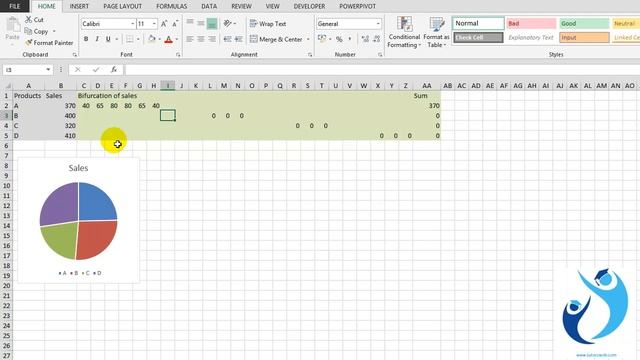Expand the Underline style dropdown arrow
Image resolution: width=640 pixels, height=360 pixels.
click(117, 39)
